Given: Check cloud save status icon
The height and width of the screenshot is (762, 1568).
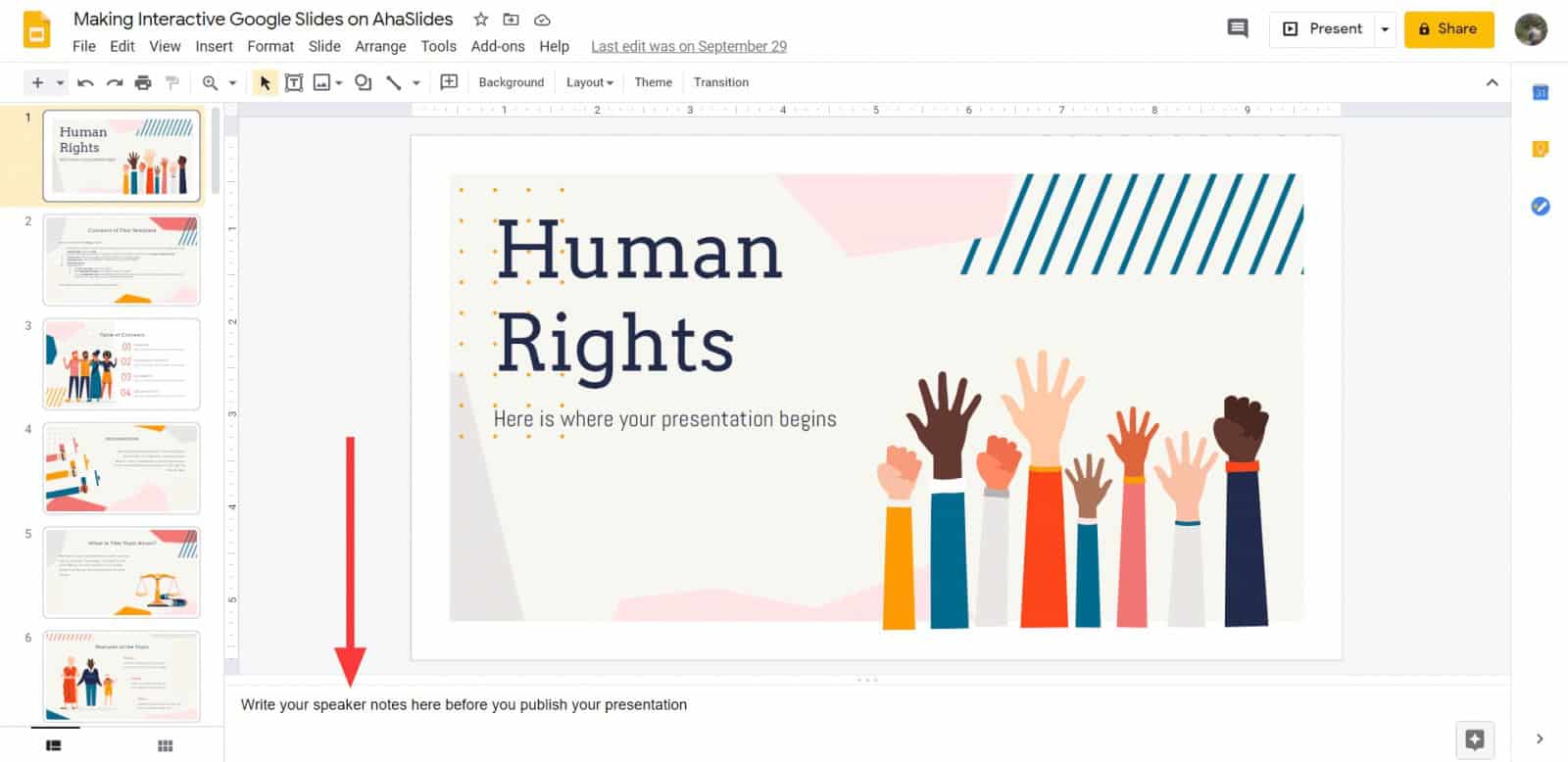Looking at the screenshot, I should pyautogui.click(x=542, y=19).
